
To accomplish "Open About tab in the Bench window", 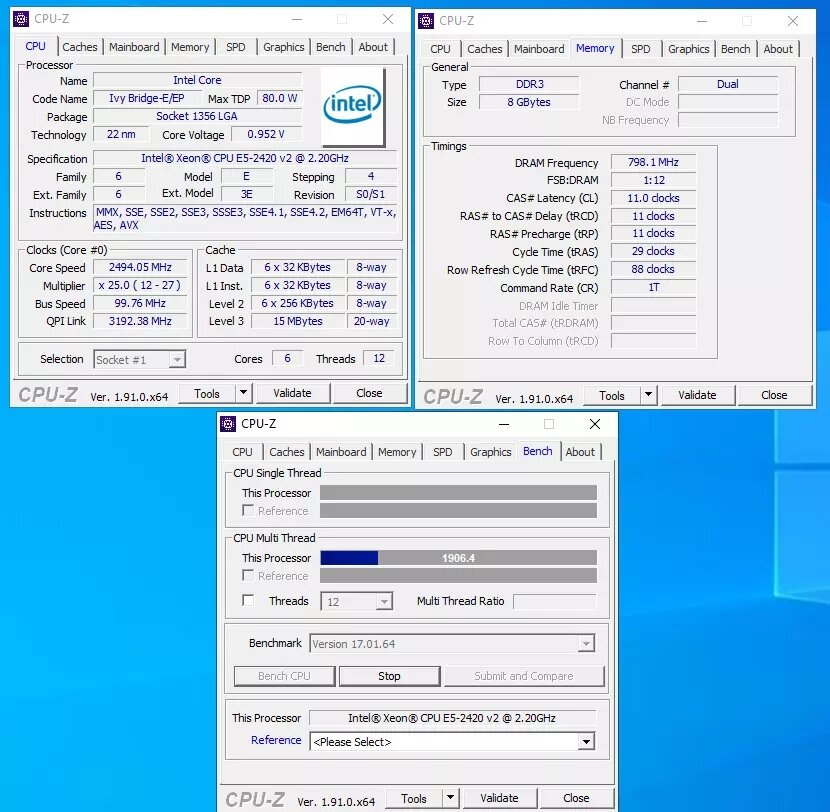I will pyautogui.click(x=580, y=452).
